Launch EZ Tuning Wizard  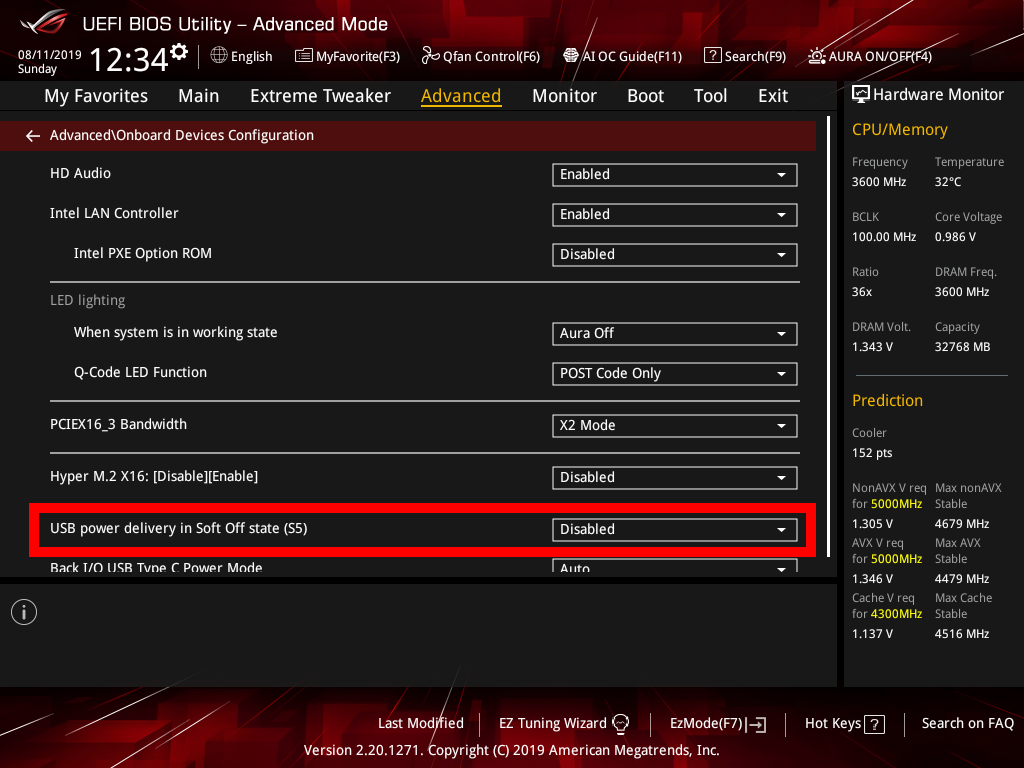[x=564, y=724]
